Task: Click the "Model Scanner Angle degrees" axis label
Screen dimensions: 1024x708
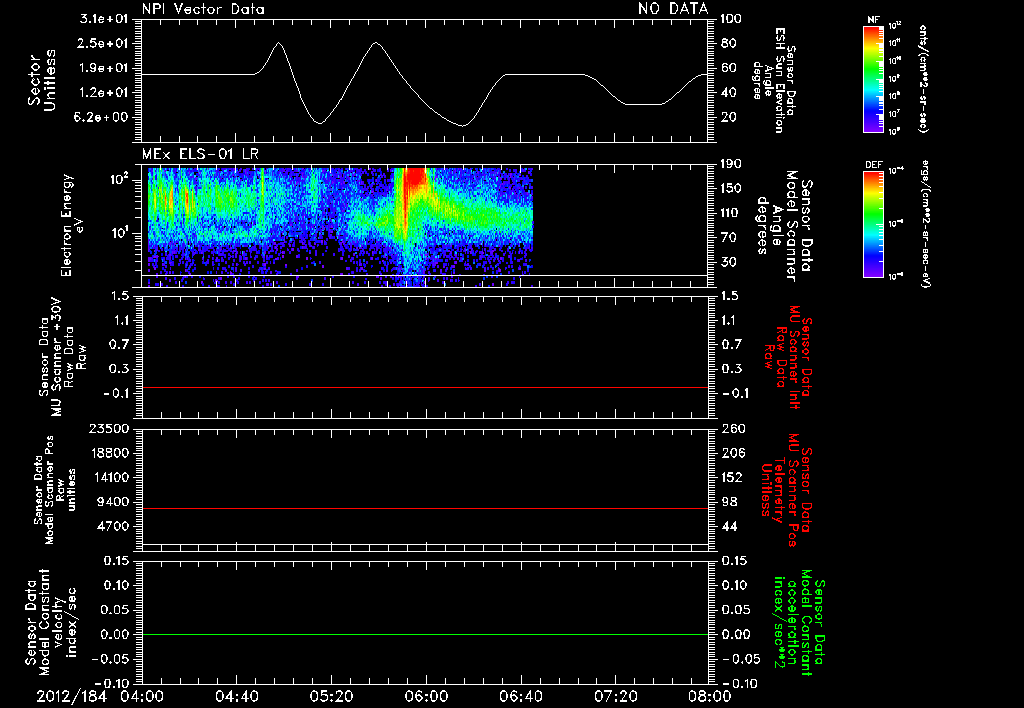Action: click(784, 226)
